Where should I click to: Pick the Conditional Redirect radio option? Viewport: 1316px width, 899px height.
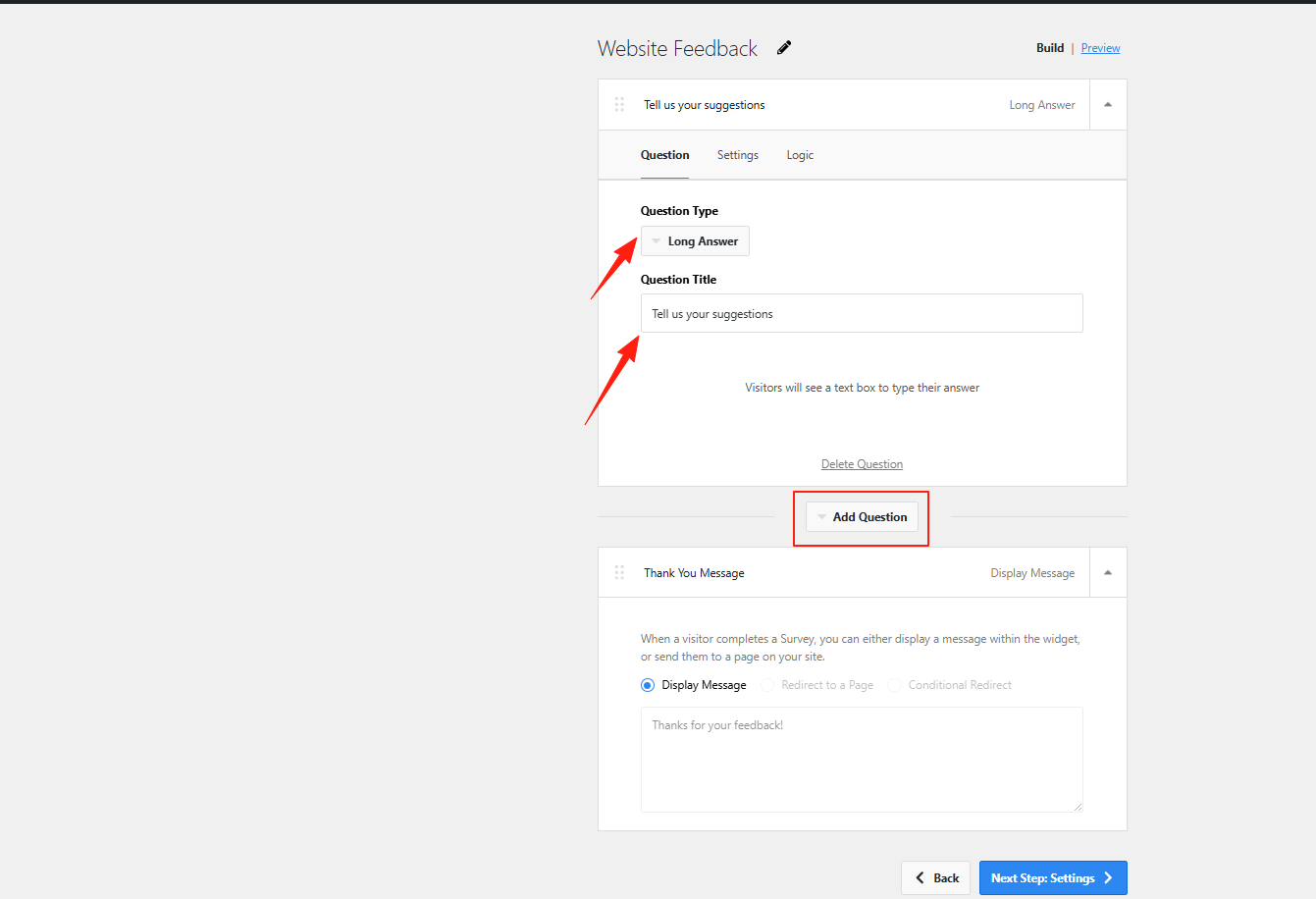tap(894, 685)
